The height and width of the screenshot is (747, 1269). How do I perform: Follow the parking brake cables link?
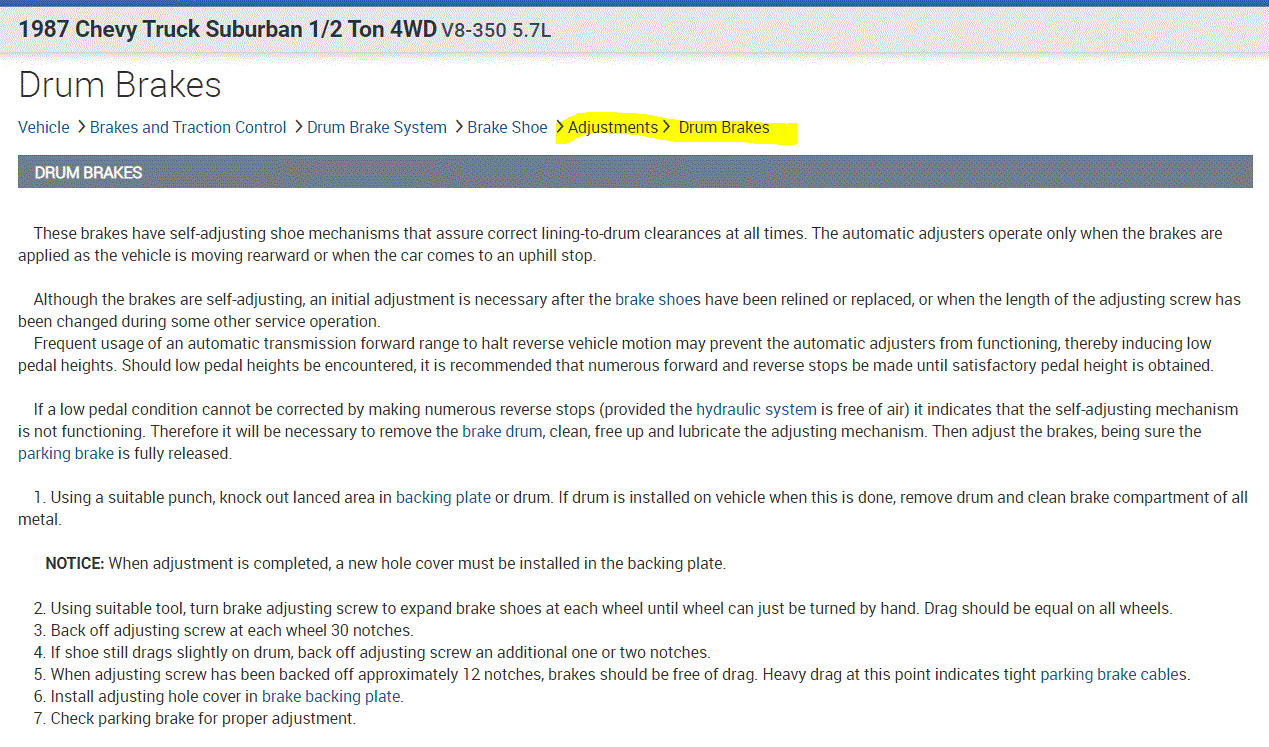point(1113,674)
